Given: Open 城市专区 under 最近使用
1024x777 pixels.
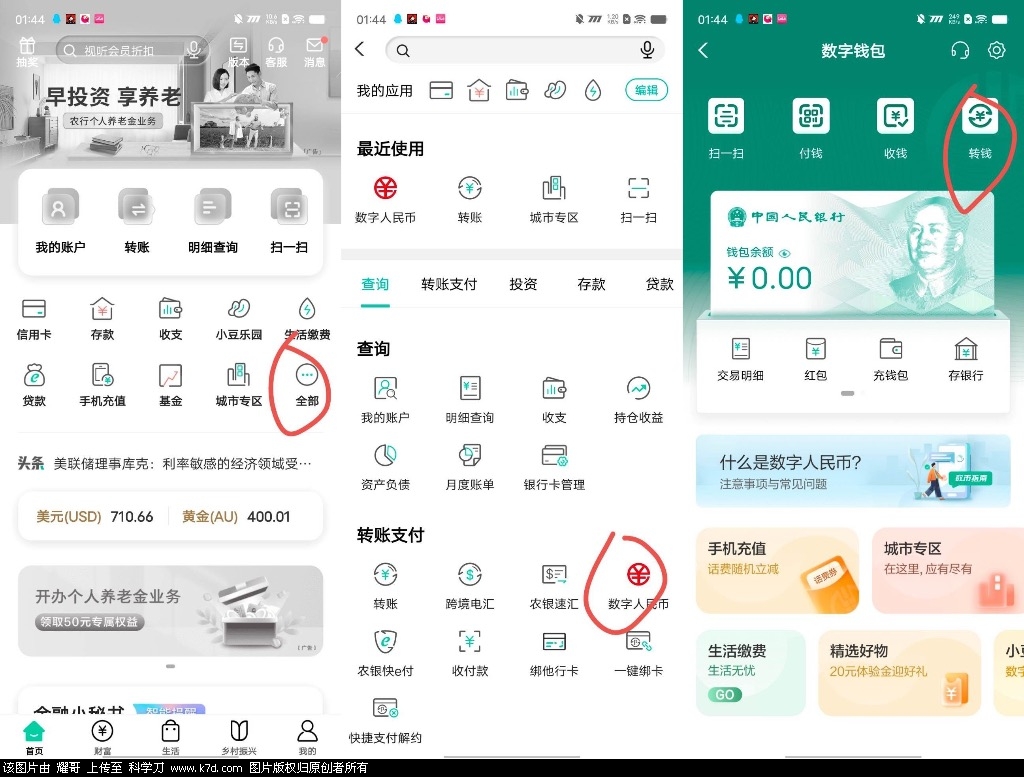Looking at the screenshot, I should pyautogui.click(x=554, y=200).
